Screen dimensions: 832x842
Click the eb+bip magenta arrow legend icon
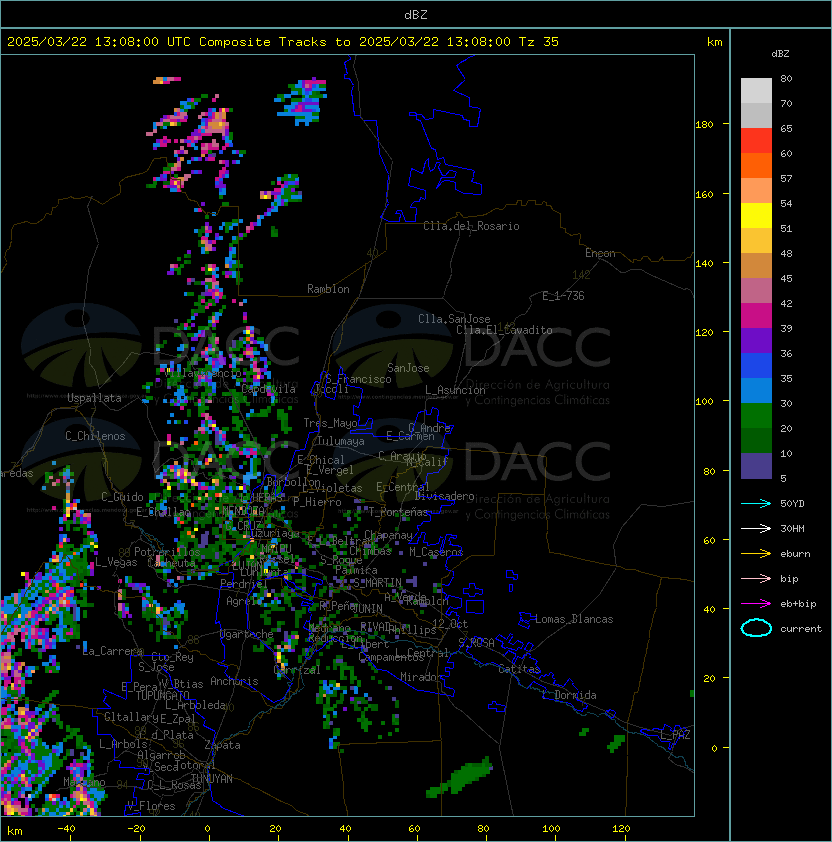click(756, 604)
